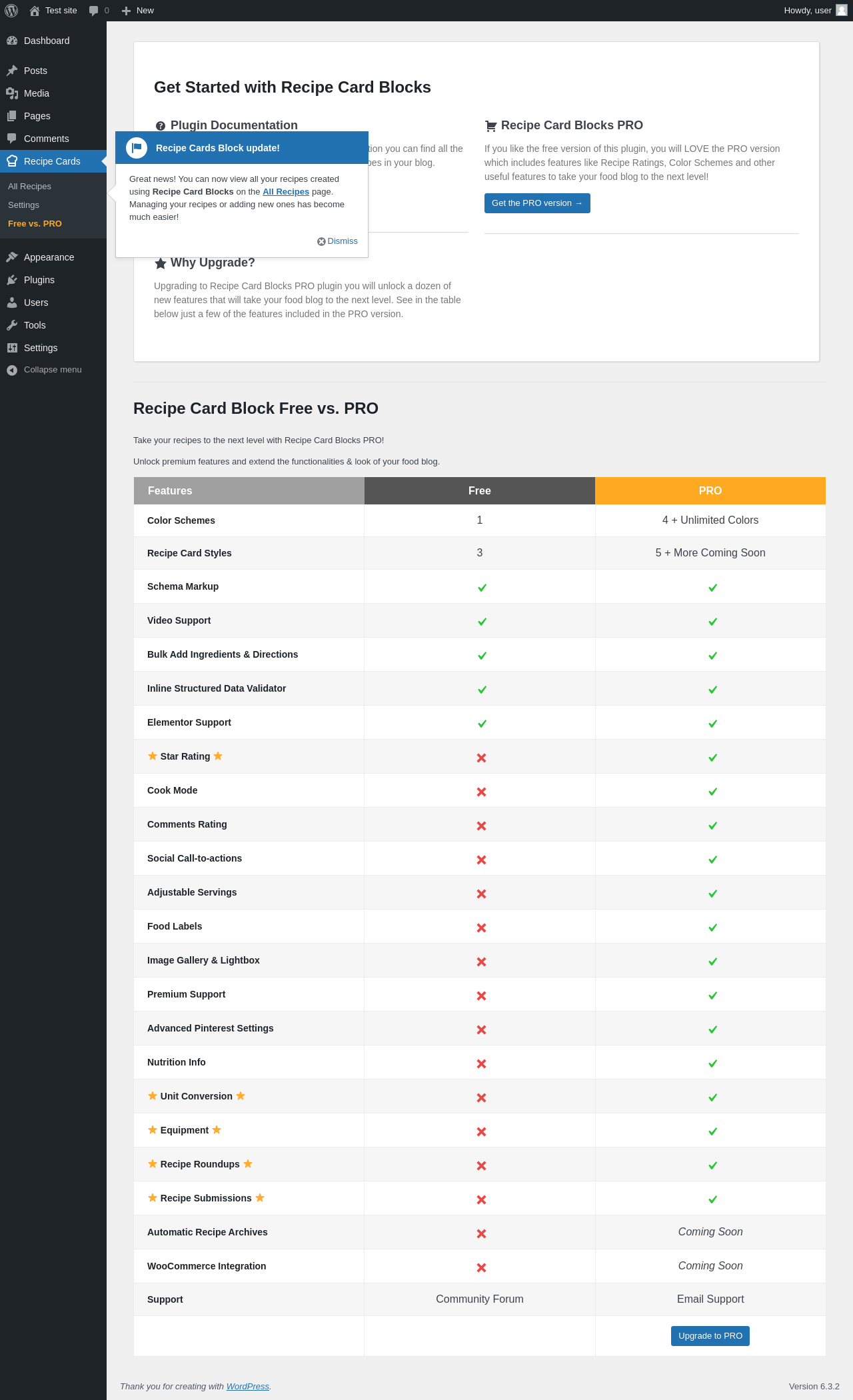Click the red cross for WooCommerce Integration Free
Viewport: 853px width, 1400px height.
pyautogui.click(x=481, y=1267)
